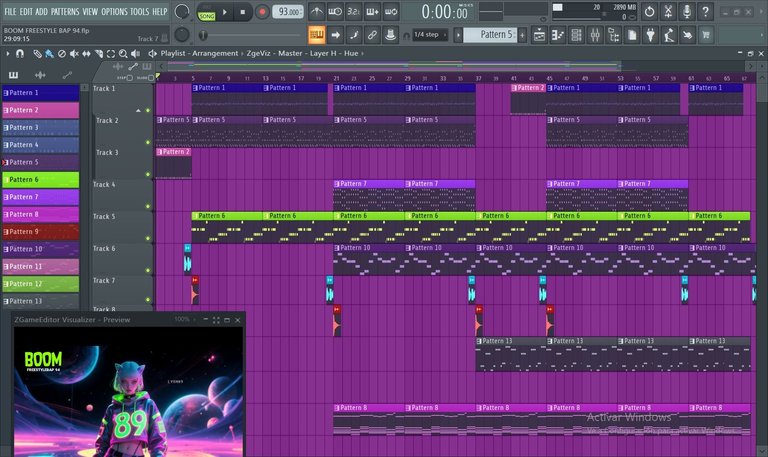Viewport: 768px width, 457px height.
Task: Open the plugin picker plug icon
Action: [x=650, y=35]
